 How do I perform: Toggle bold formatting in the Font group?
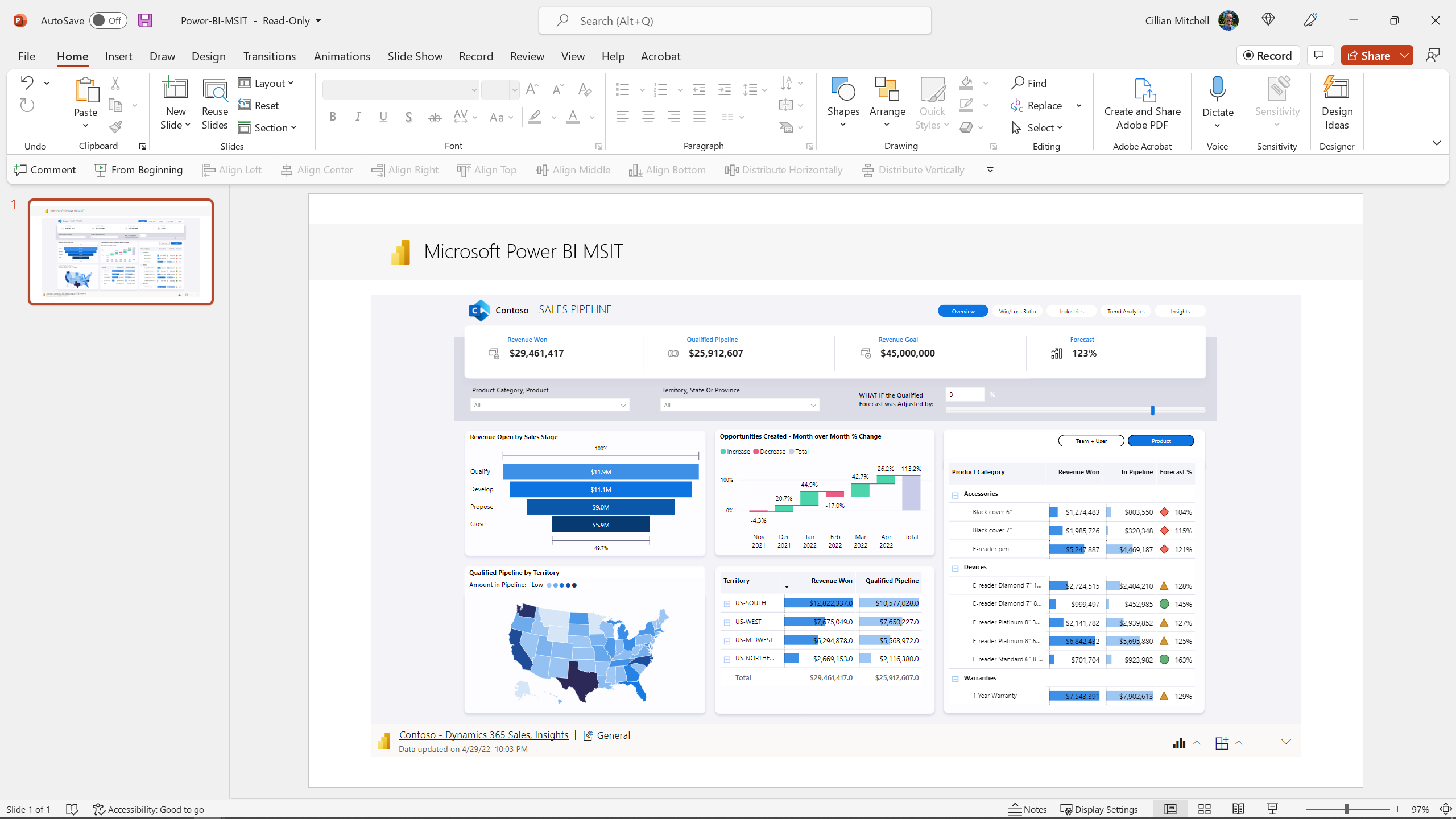332,117
